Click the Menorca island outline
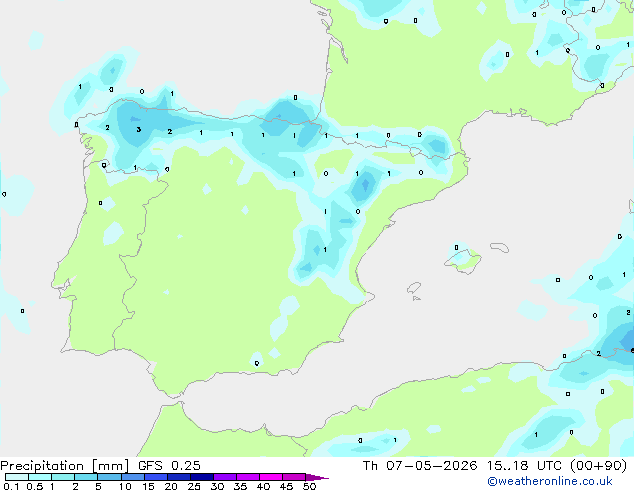The height and width of the screenshot is (490, 634). pos(500,247)
